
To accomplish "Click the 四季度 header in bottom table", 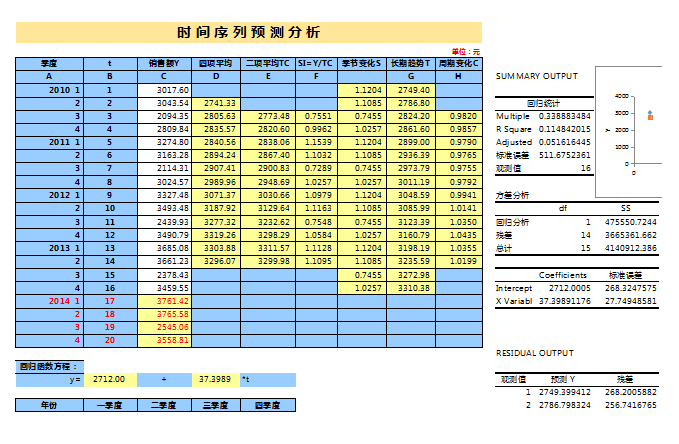I will point(269,405).
